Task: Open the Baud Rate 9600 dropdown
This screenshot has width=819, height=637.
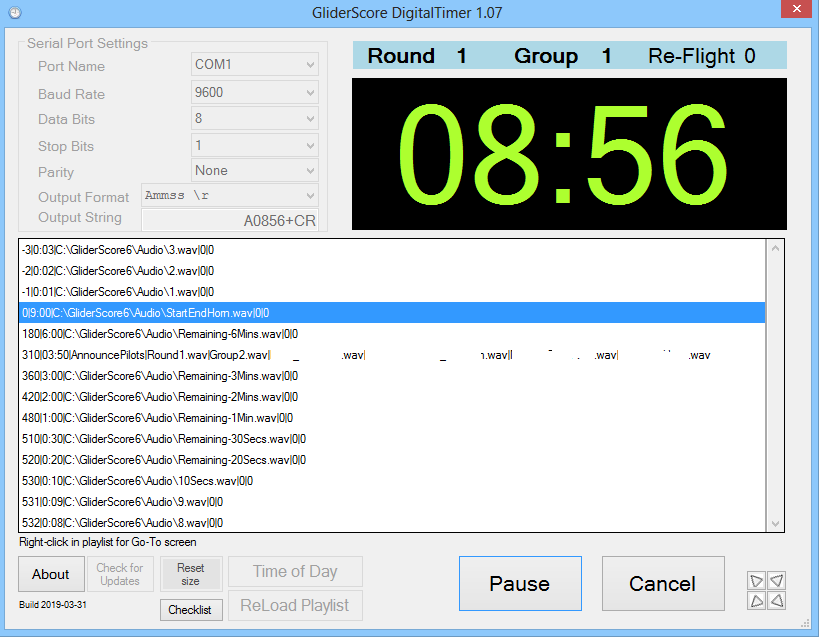Action: [x=255, y=92]
